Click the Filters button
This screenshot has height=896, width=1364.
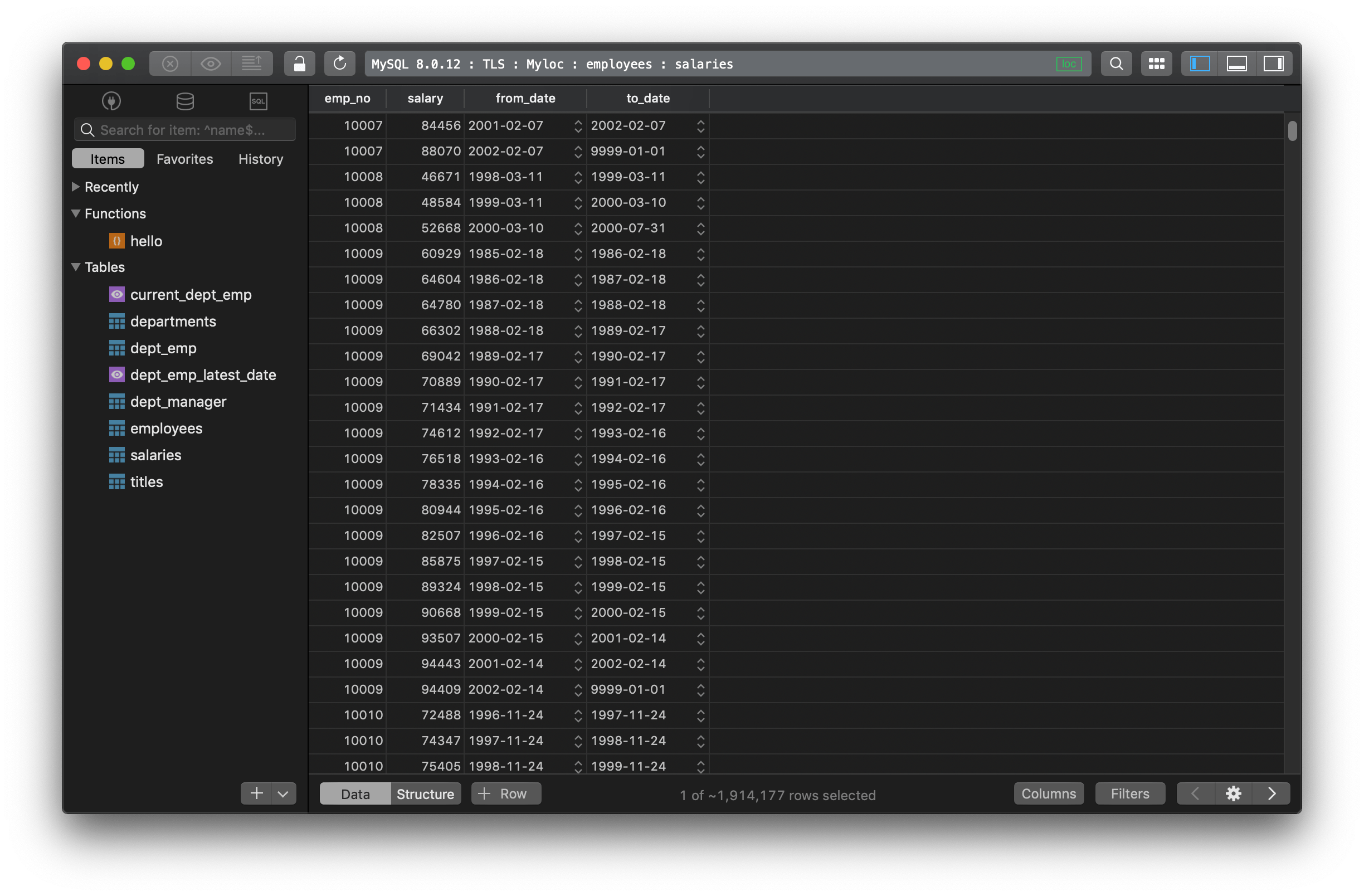click(x=1129, y=793)
